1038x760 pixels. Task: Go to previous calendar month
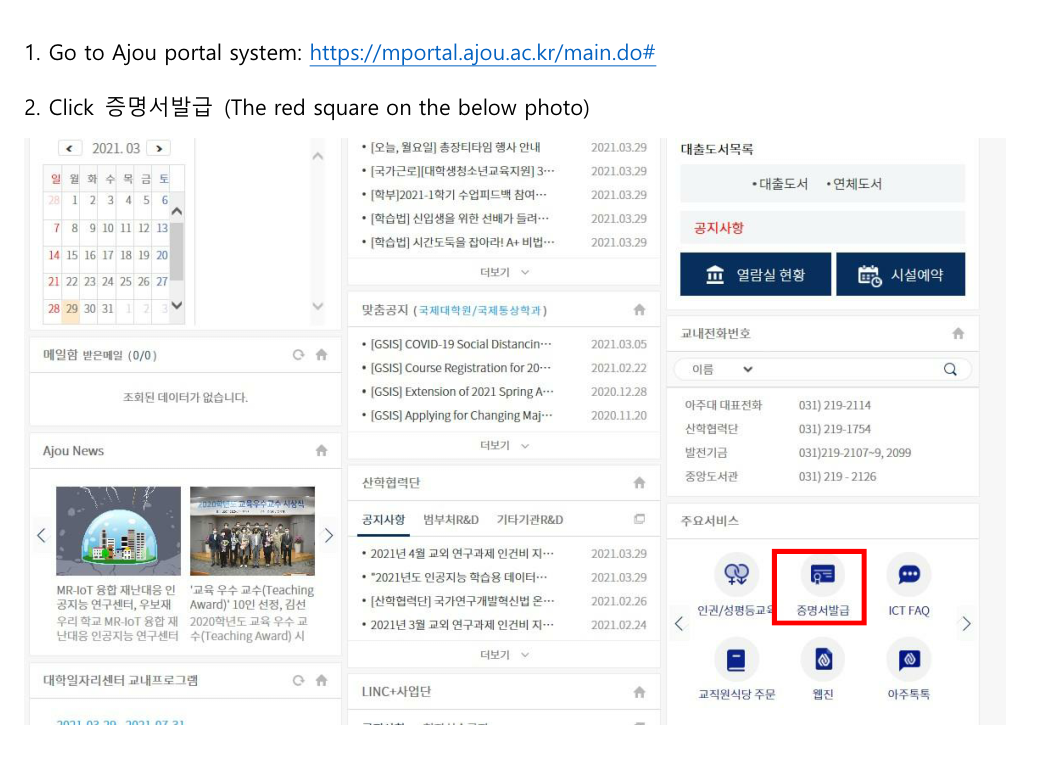70,148
